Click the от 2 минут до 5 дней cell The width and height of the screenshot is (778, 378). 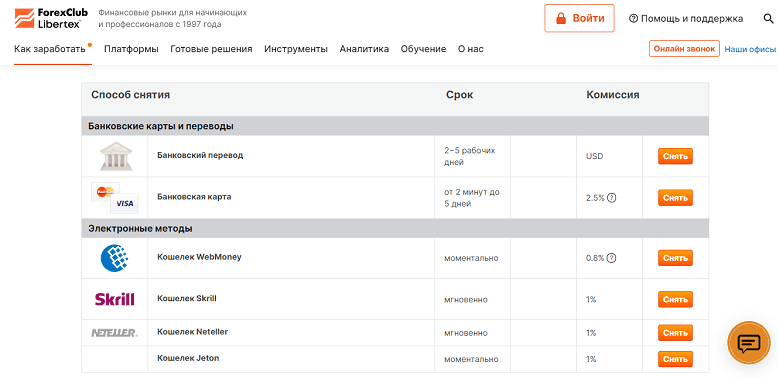tap(472, 197)
